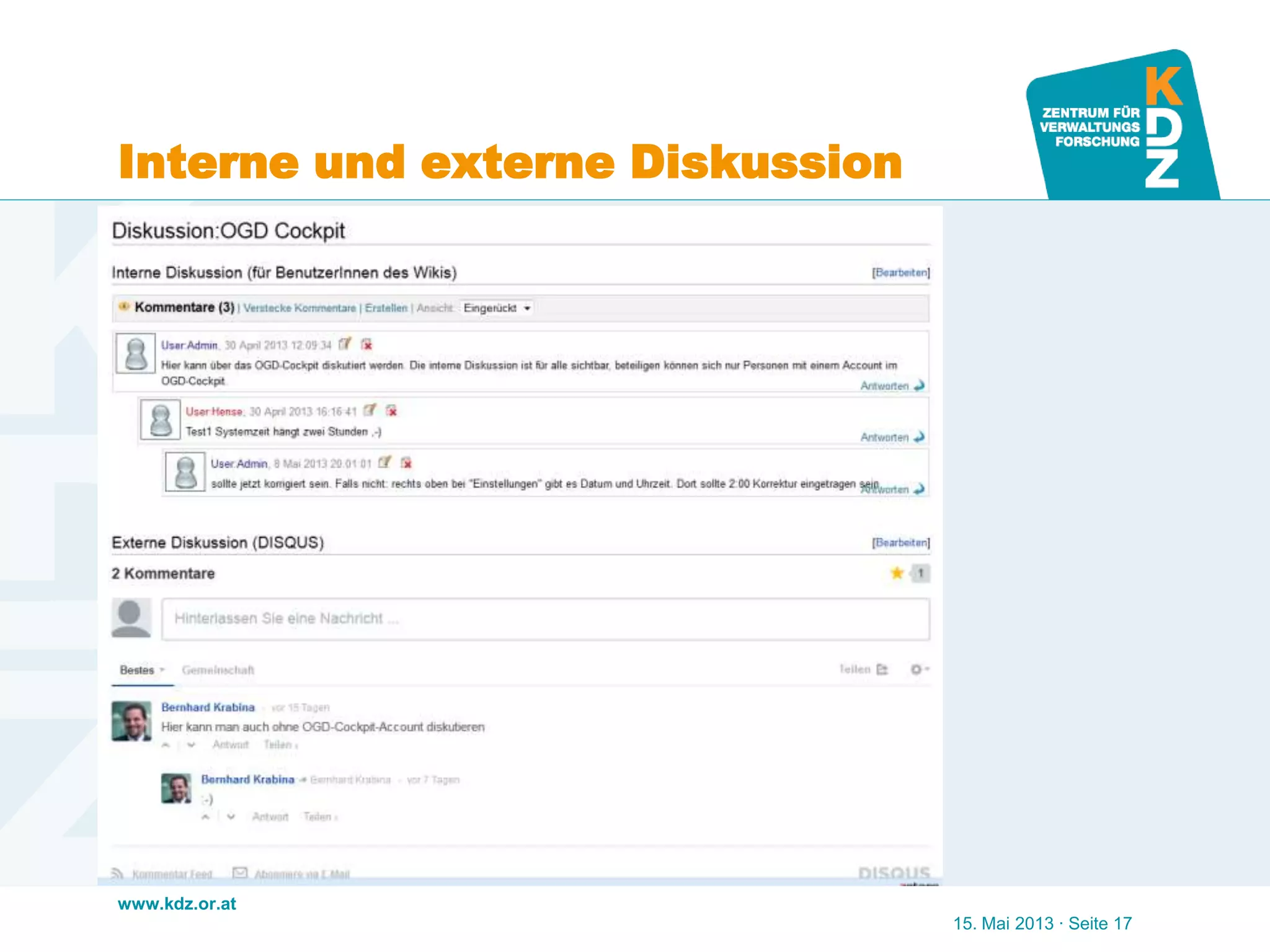Click the User:Admin avatar on first comment
This screenshot has width=1270, height=952.
(136, 353)
